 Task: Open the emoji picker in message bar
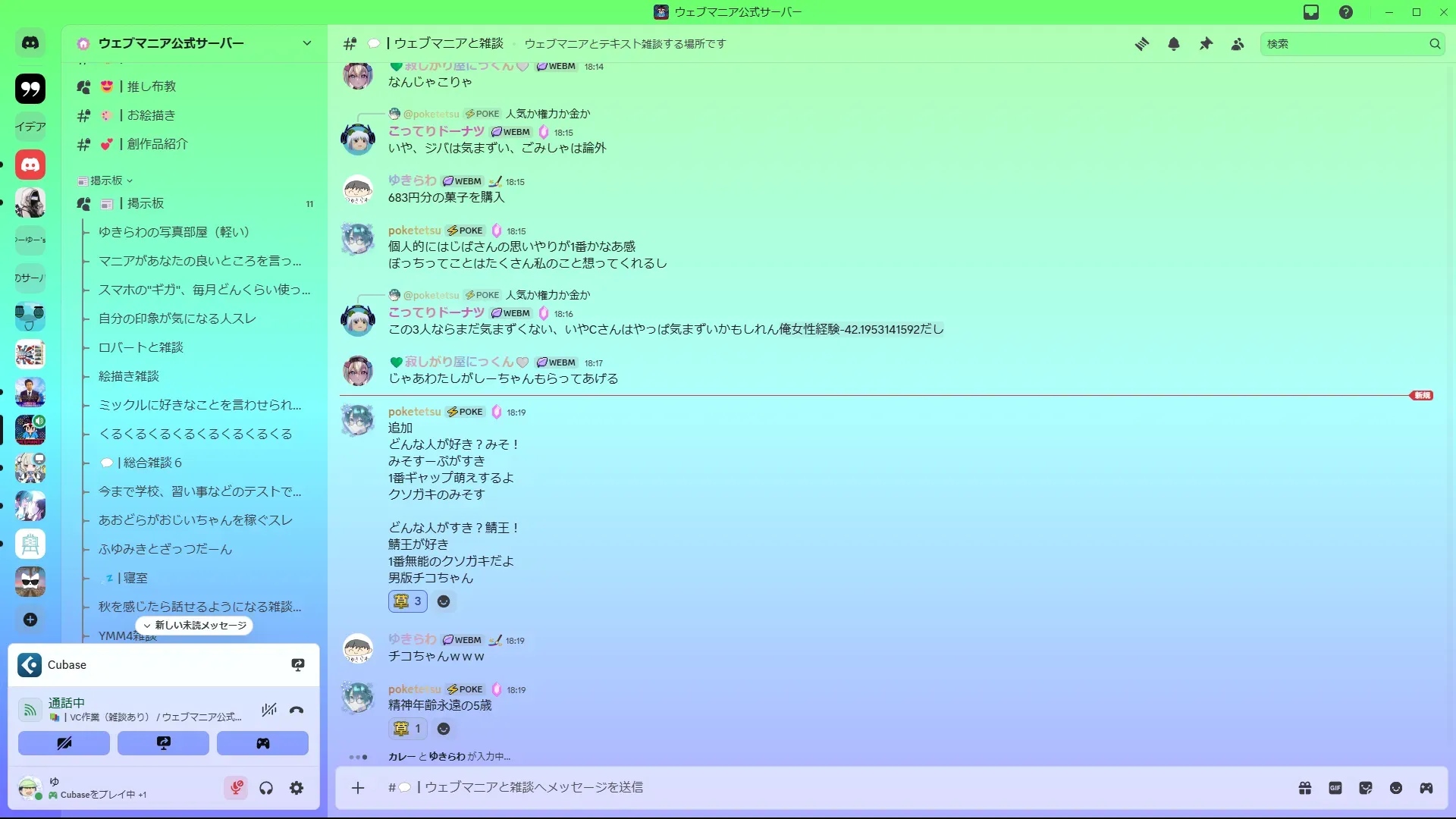click(x=1396, y=788)
